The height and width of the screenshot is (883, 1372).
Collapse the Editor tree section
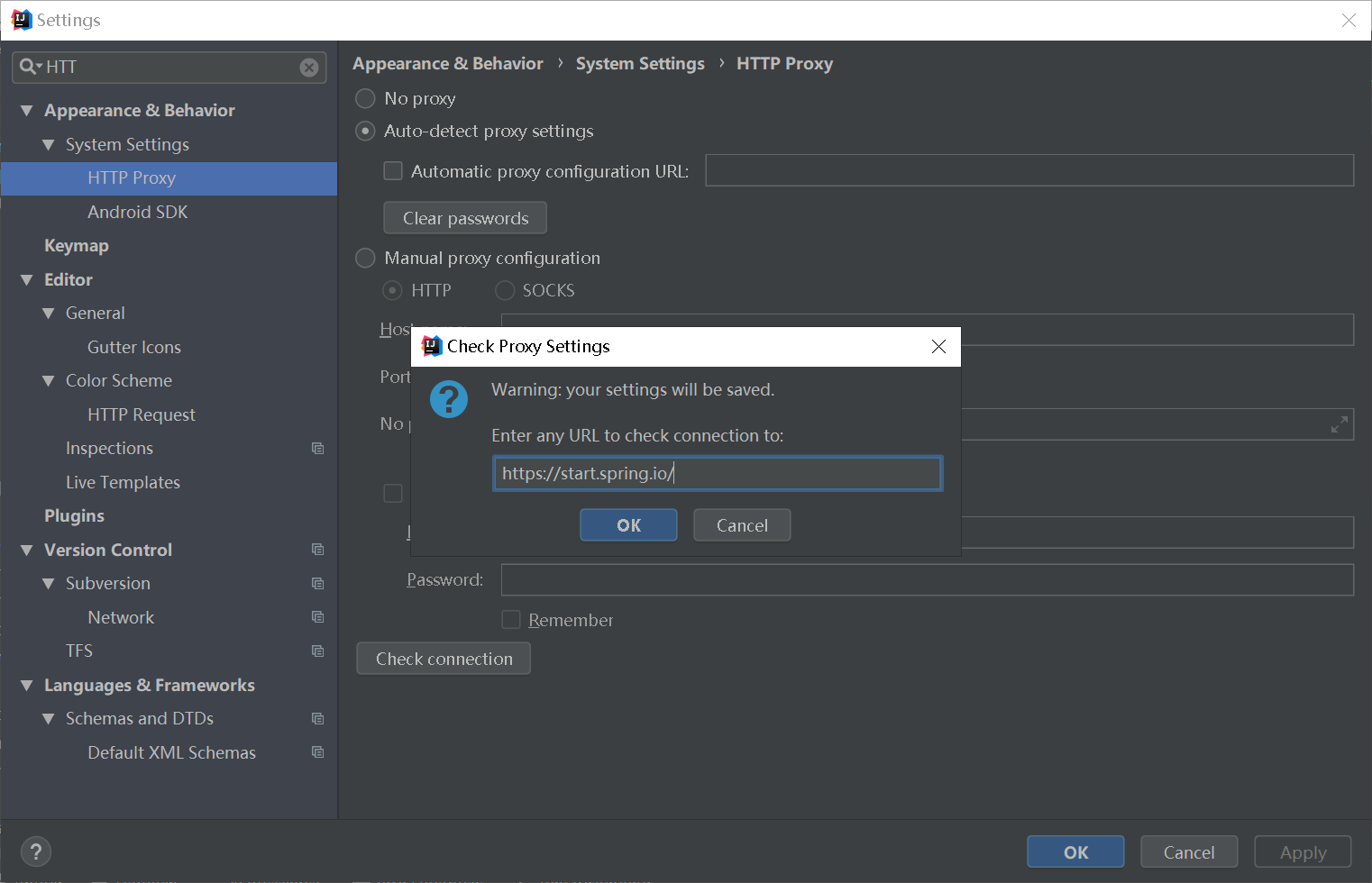point(26,279)
